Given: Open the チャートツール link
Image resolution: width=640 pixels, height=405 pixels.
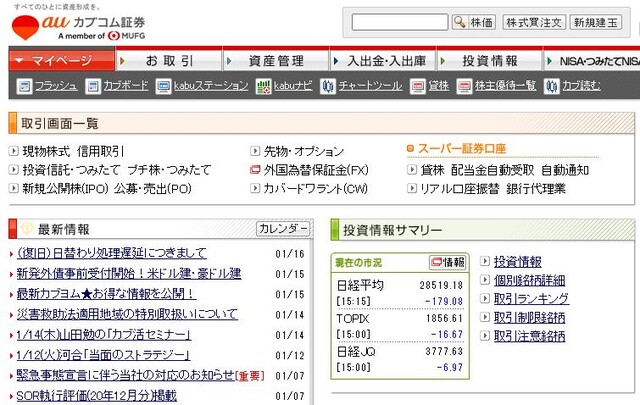Looking at the screenshot, I should [x=370, y=86].
